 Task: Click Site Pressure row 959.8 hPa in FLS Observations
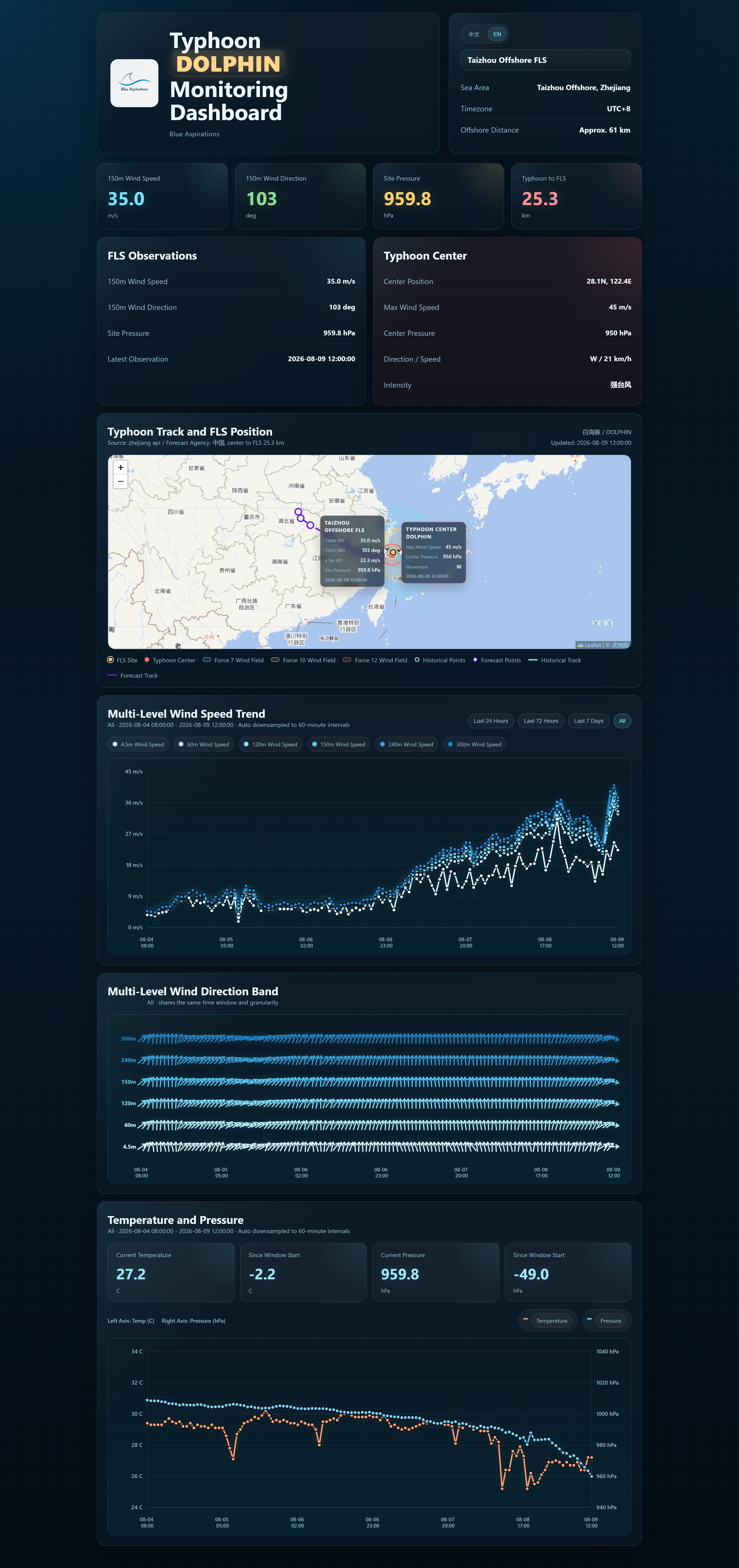point(231,333)
